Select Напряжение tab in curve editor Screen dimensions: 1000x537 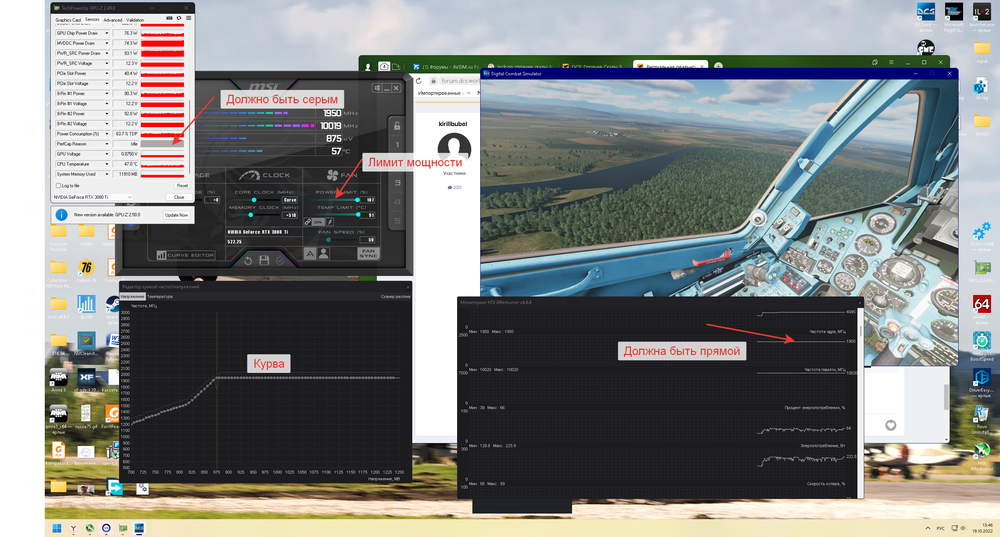(x=132, y=297)
